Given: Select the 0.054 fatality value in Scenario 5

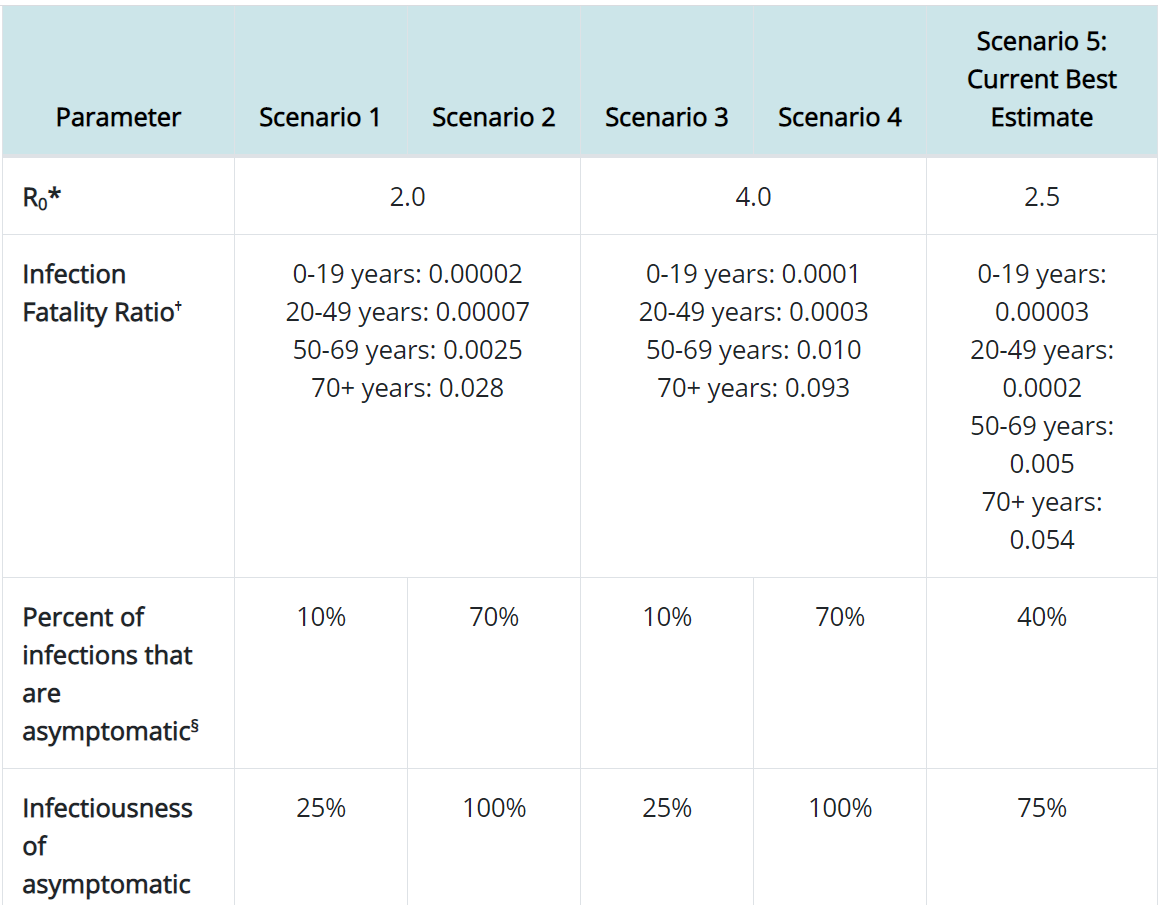Looking at the screenshot, I should coord(1041,540).
